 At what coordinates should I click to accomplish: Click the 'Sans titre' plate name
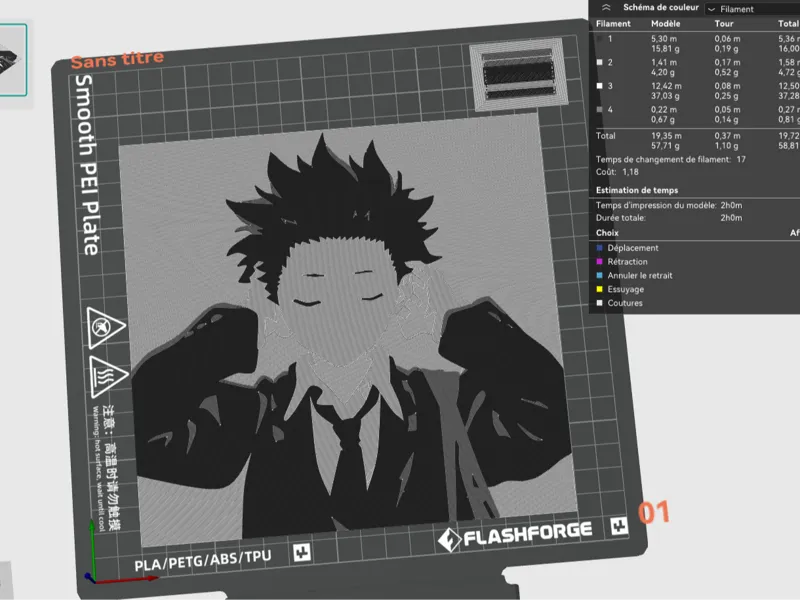click(117, 60)
